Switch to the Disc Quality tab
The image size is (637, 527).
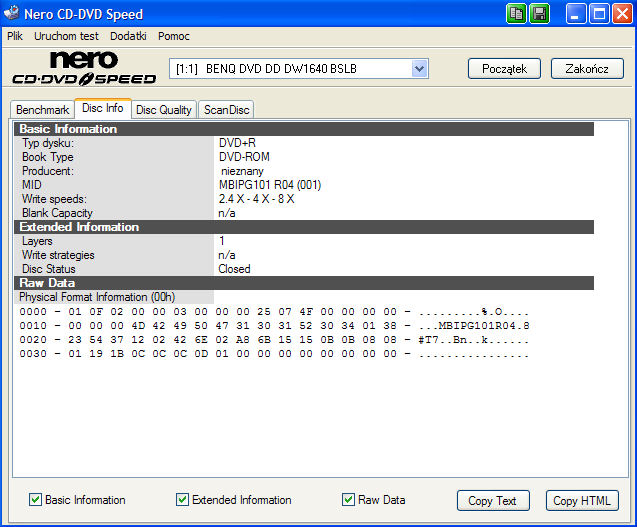(x=164, y=110)
